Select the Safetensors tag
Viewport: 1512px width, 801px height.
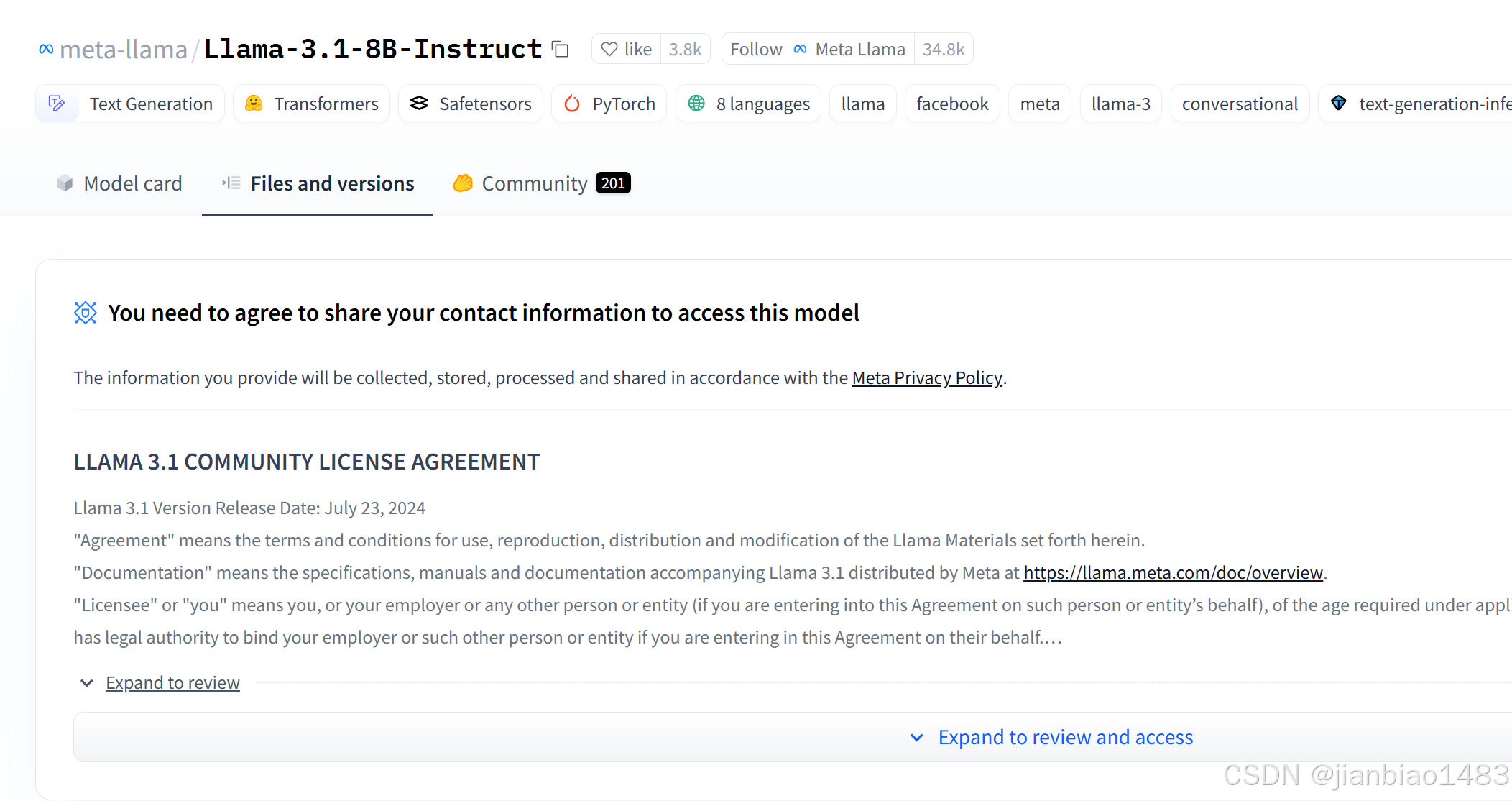point(471,104)
